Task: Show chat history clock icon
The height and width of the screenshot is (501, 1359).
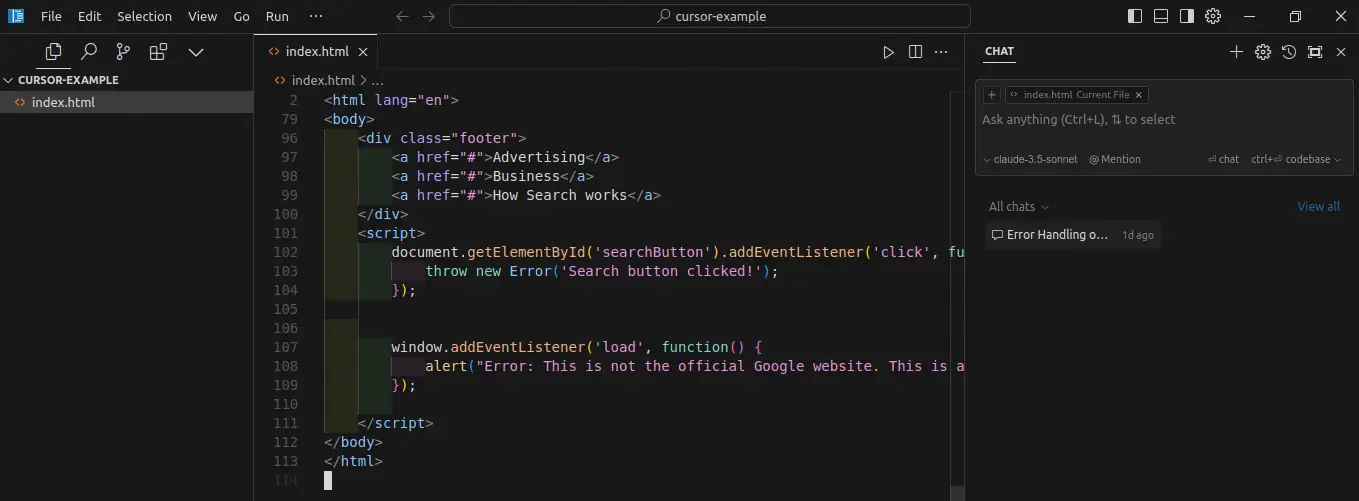Action: pos(1289,52)
